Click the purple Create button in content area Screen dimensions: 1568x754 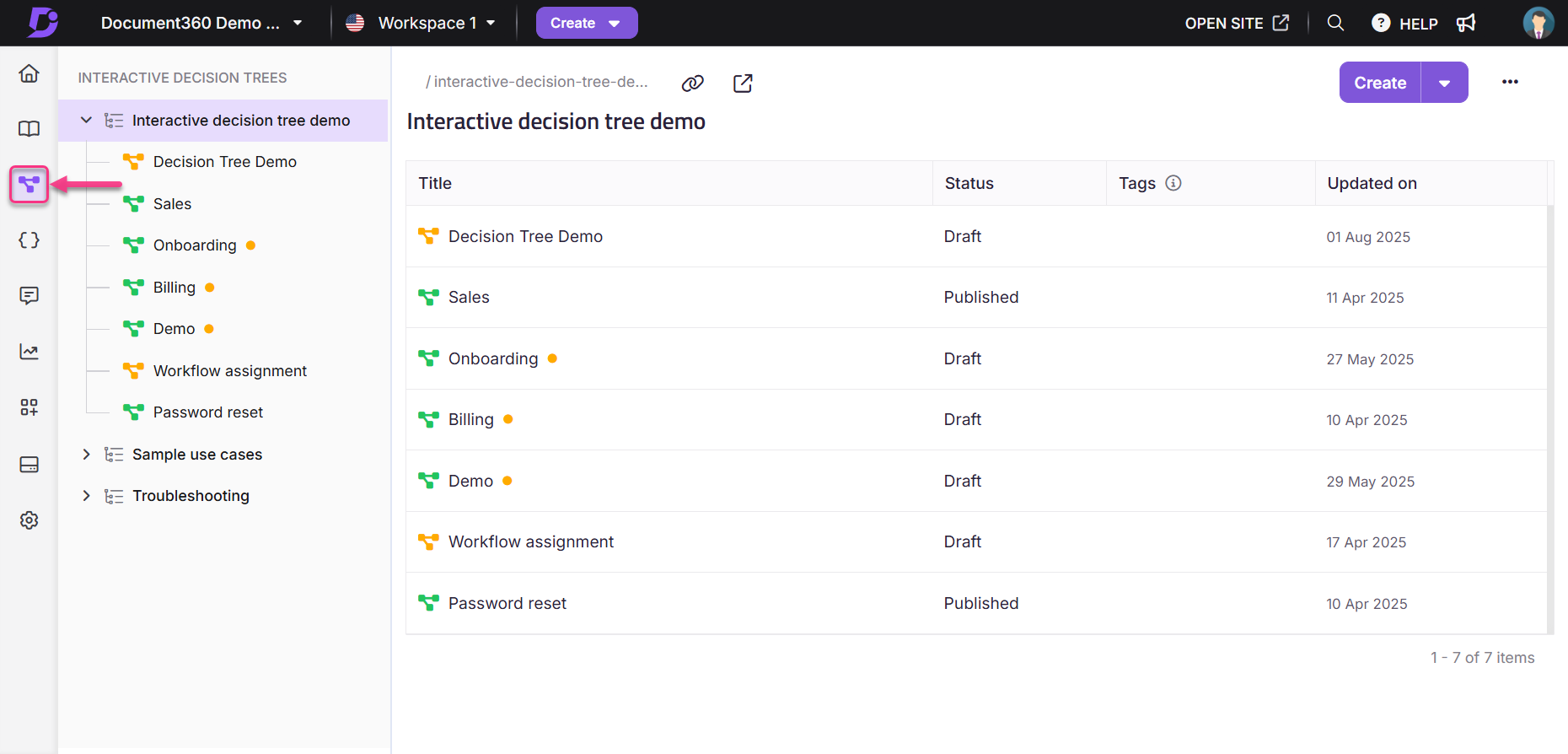1380,83
